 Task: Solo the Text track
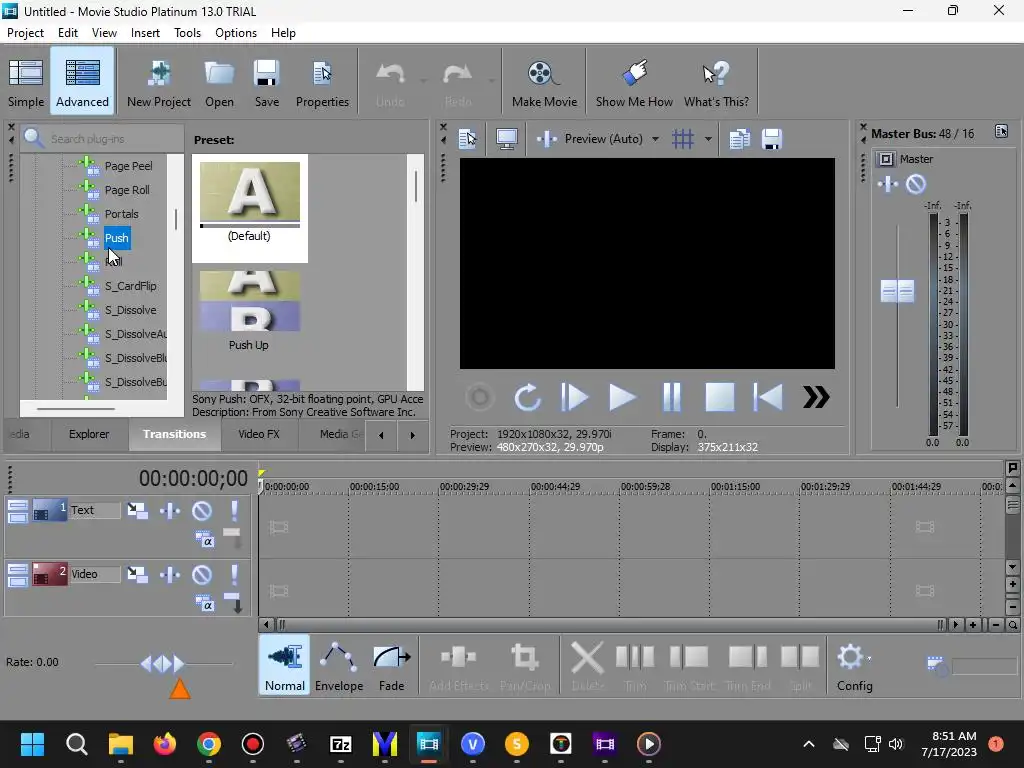[234, 510]
